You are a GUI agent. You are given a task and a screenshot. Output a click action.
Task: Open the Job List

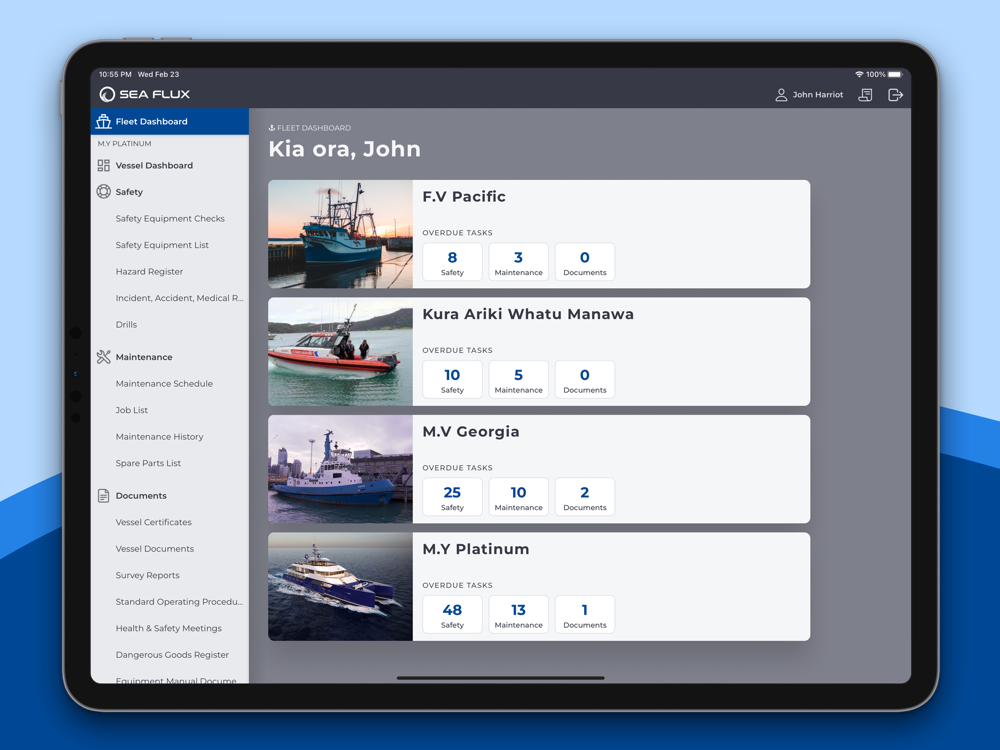click(x=131, y=410)
